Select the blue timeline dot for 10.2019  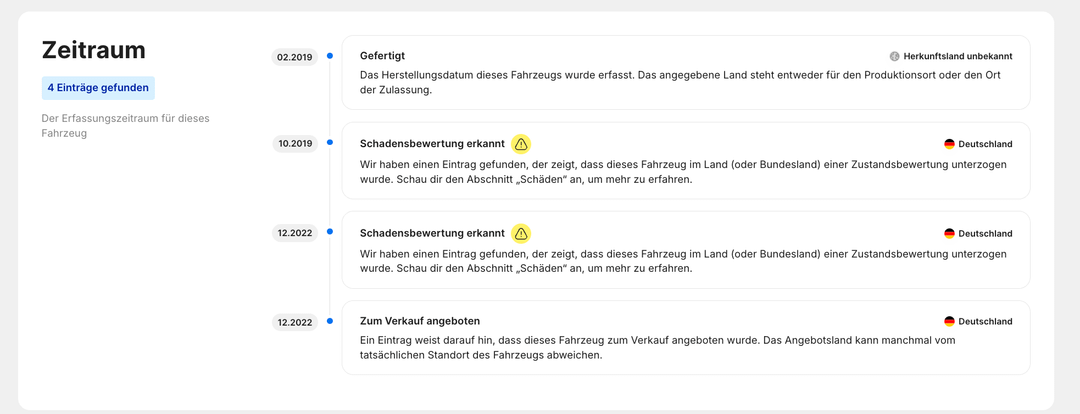coord(330,142)
